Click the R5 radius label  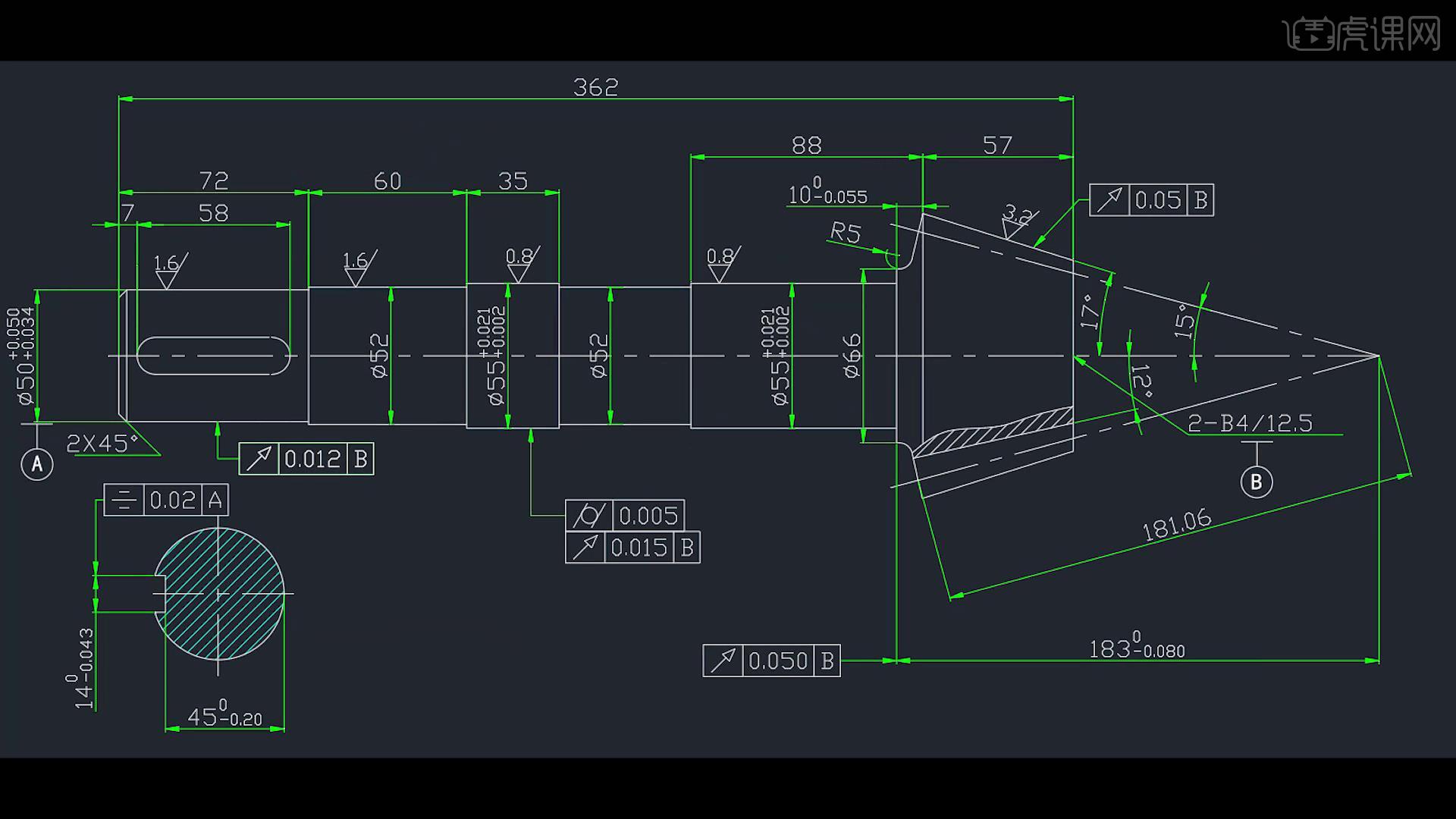coord(846,232)
